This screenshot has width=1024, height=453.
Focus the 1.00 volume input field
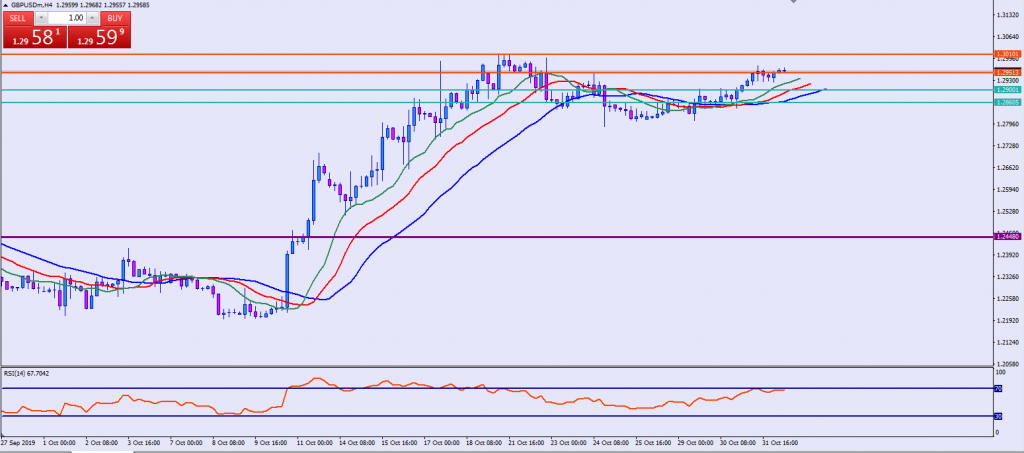tap(67, 18)
